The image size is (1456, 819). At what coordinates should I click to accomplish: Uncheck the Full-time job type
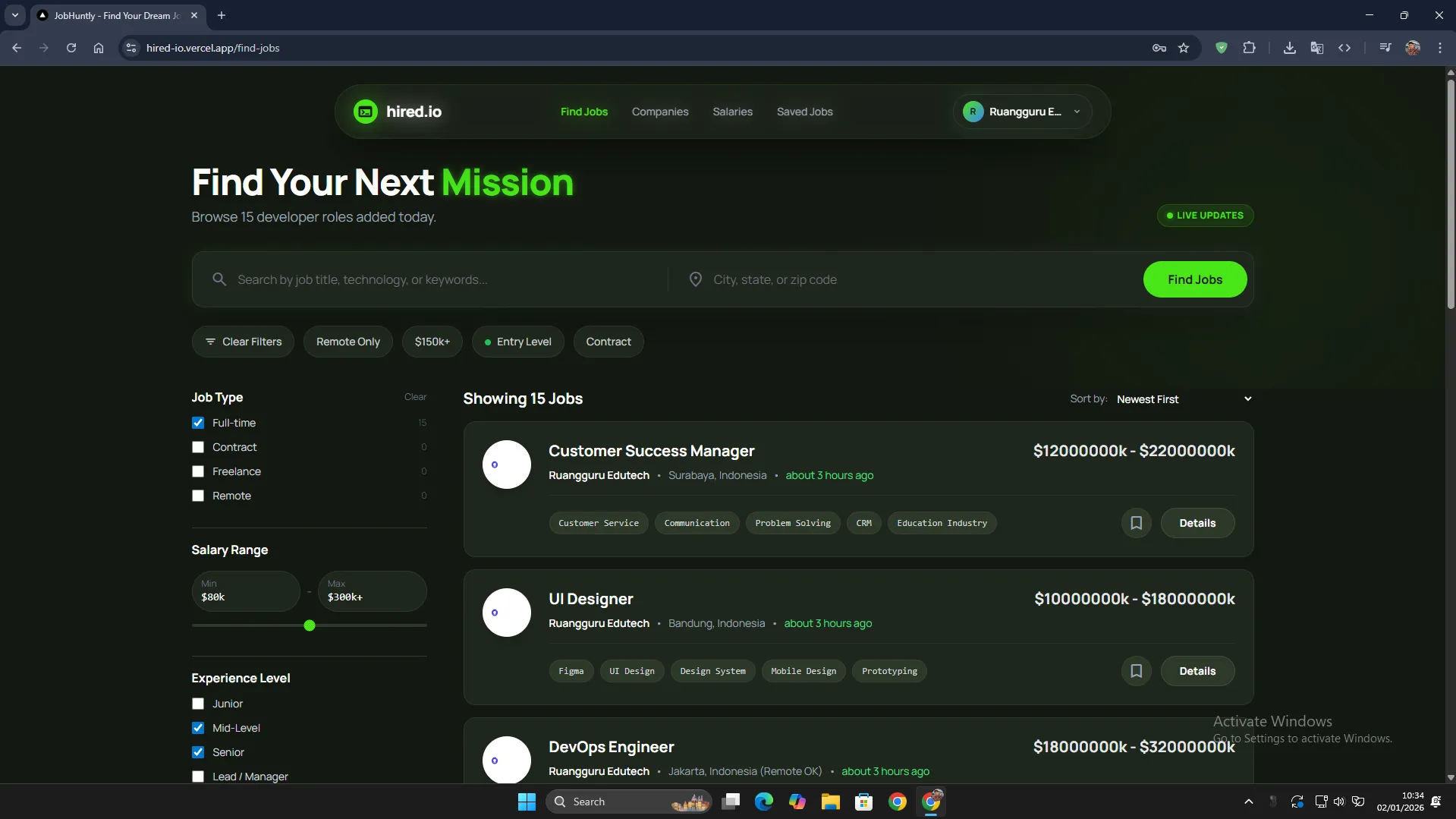[x=198, y=423]
